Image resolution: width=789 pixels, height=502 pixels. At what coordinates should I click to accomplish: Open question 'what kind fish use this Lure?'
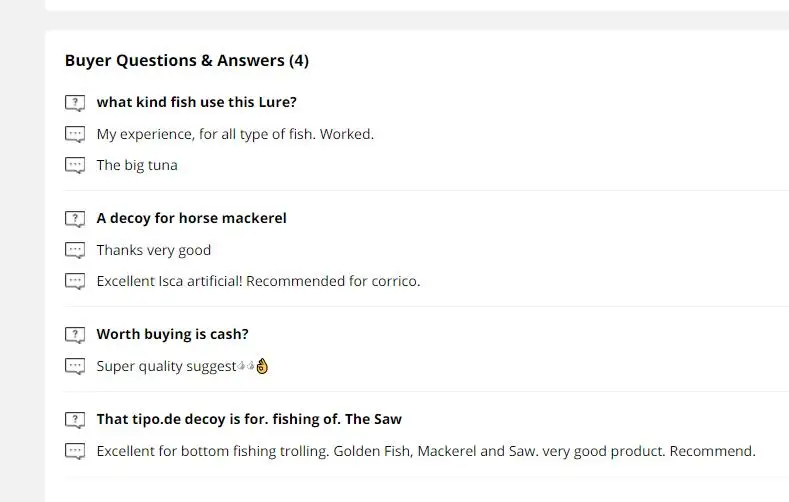[196, 102]
